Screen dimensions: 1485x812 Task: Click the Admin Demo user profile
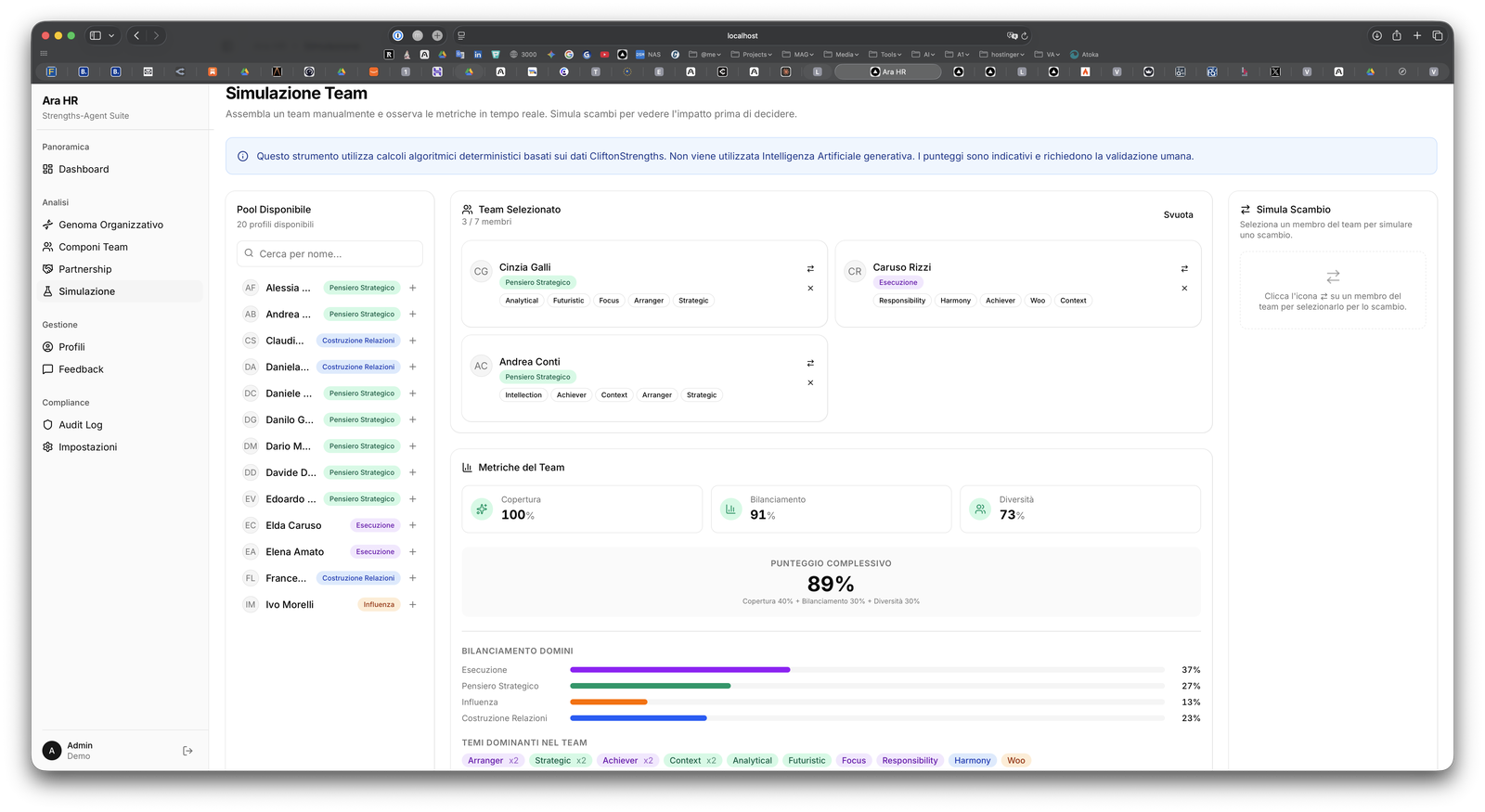click(68, 751)
